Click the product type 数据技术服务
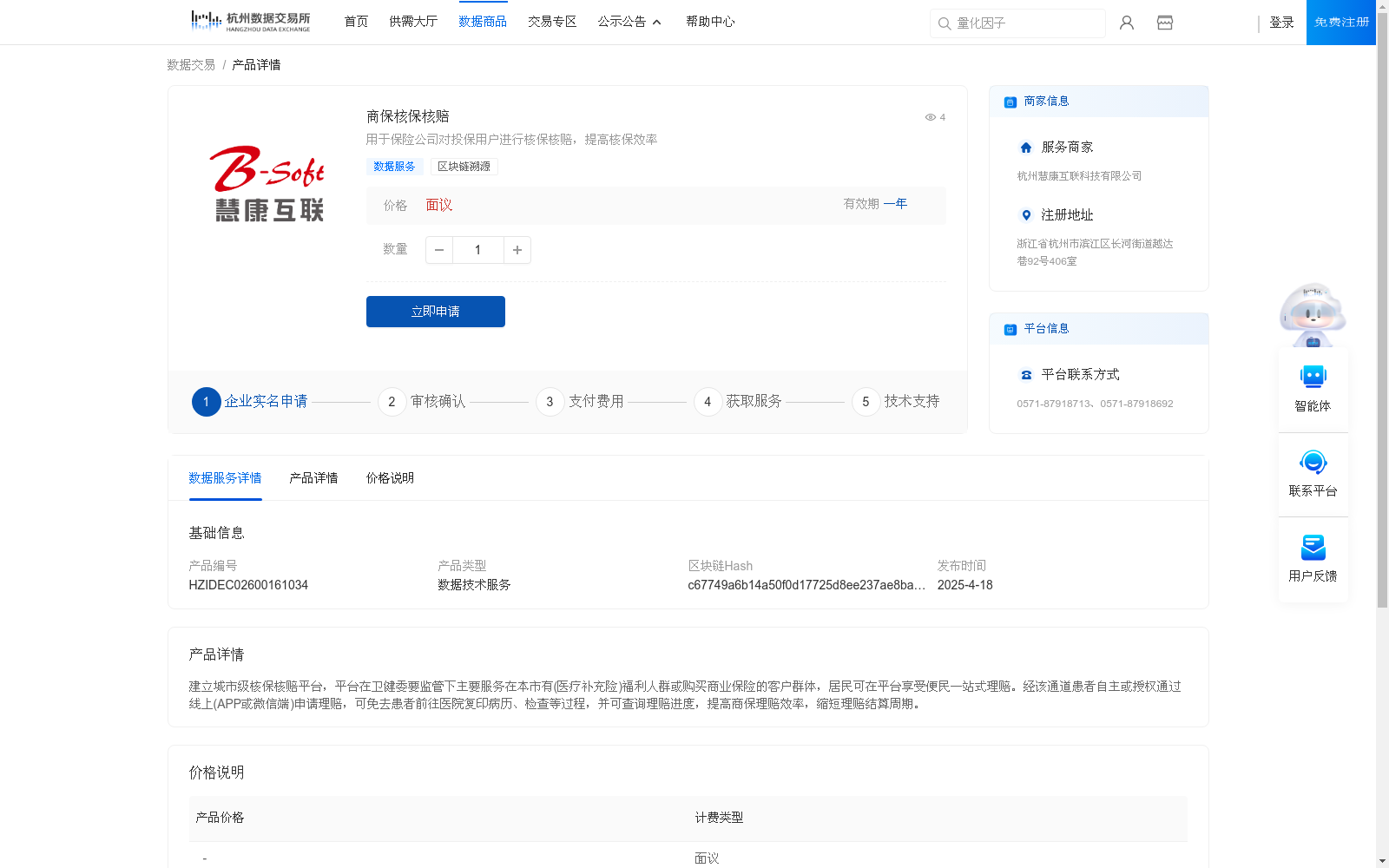1389x868 pixels. tap(474, 585)
